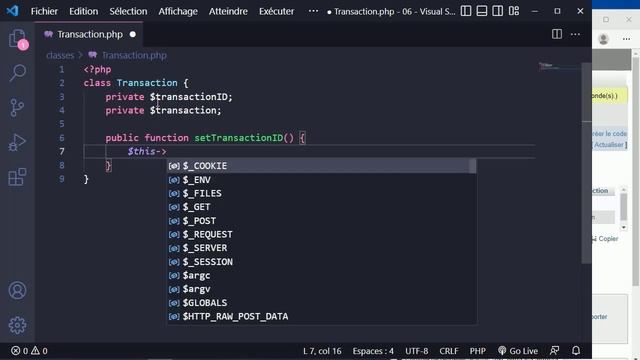Select $argc suggestion
This screenshot has height=360, width=640.
click(321, 276)
